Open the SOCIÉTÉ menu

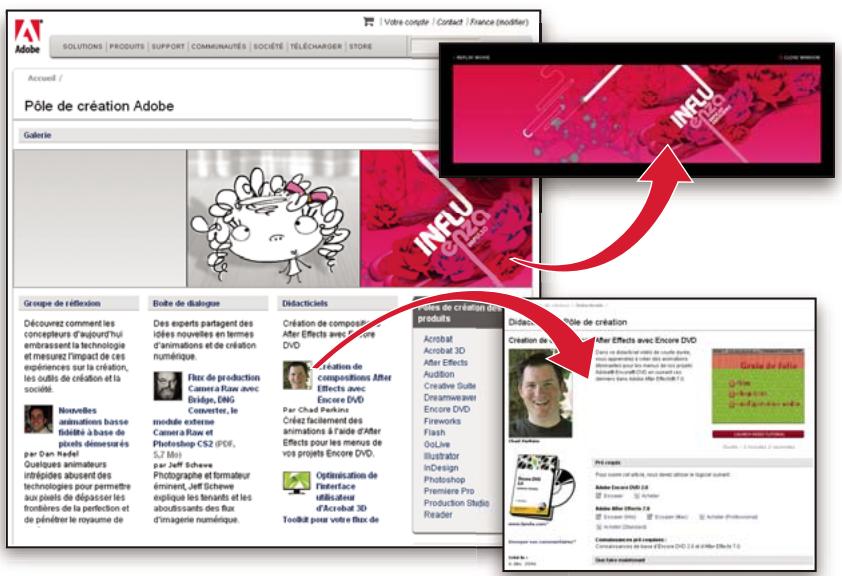coord(268,47)
